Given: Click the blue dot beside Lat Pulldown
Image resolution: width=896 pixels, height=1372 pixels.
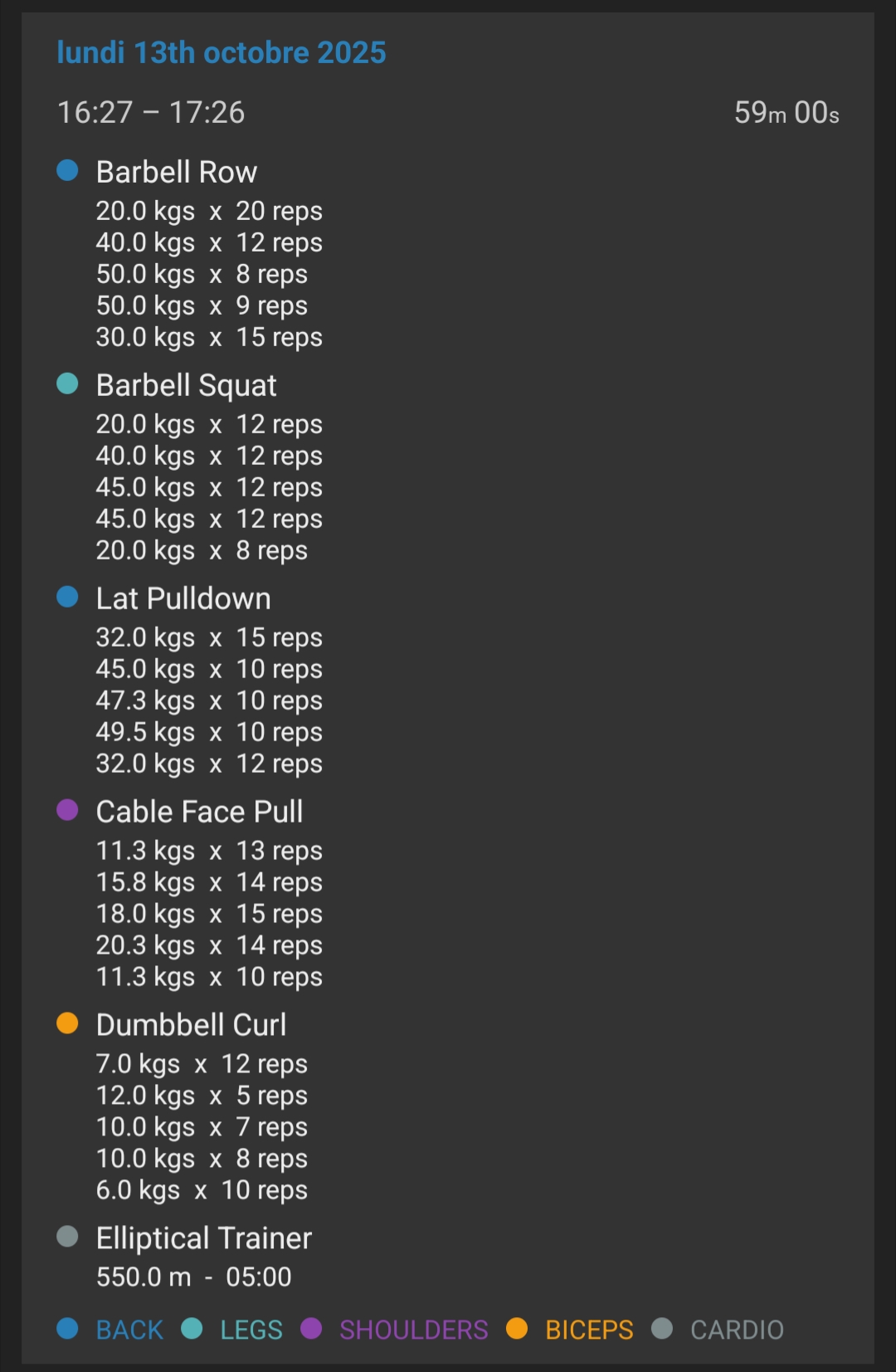Looking at the screenshot, I should pos(67,598).
